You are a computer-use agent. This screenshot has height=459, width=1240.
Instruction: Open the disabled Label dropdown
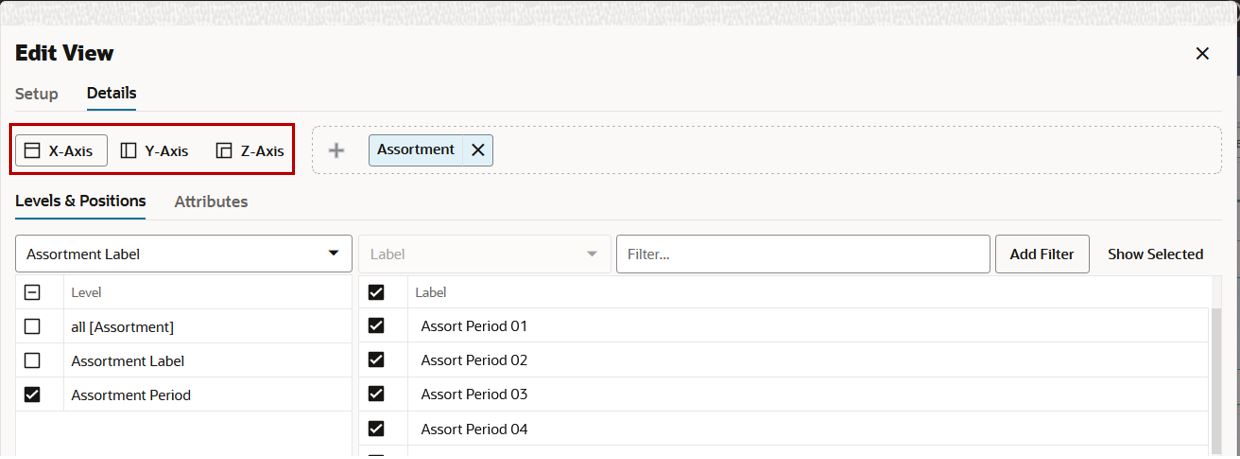point(485,254)
